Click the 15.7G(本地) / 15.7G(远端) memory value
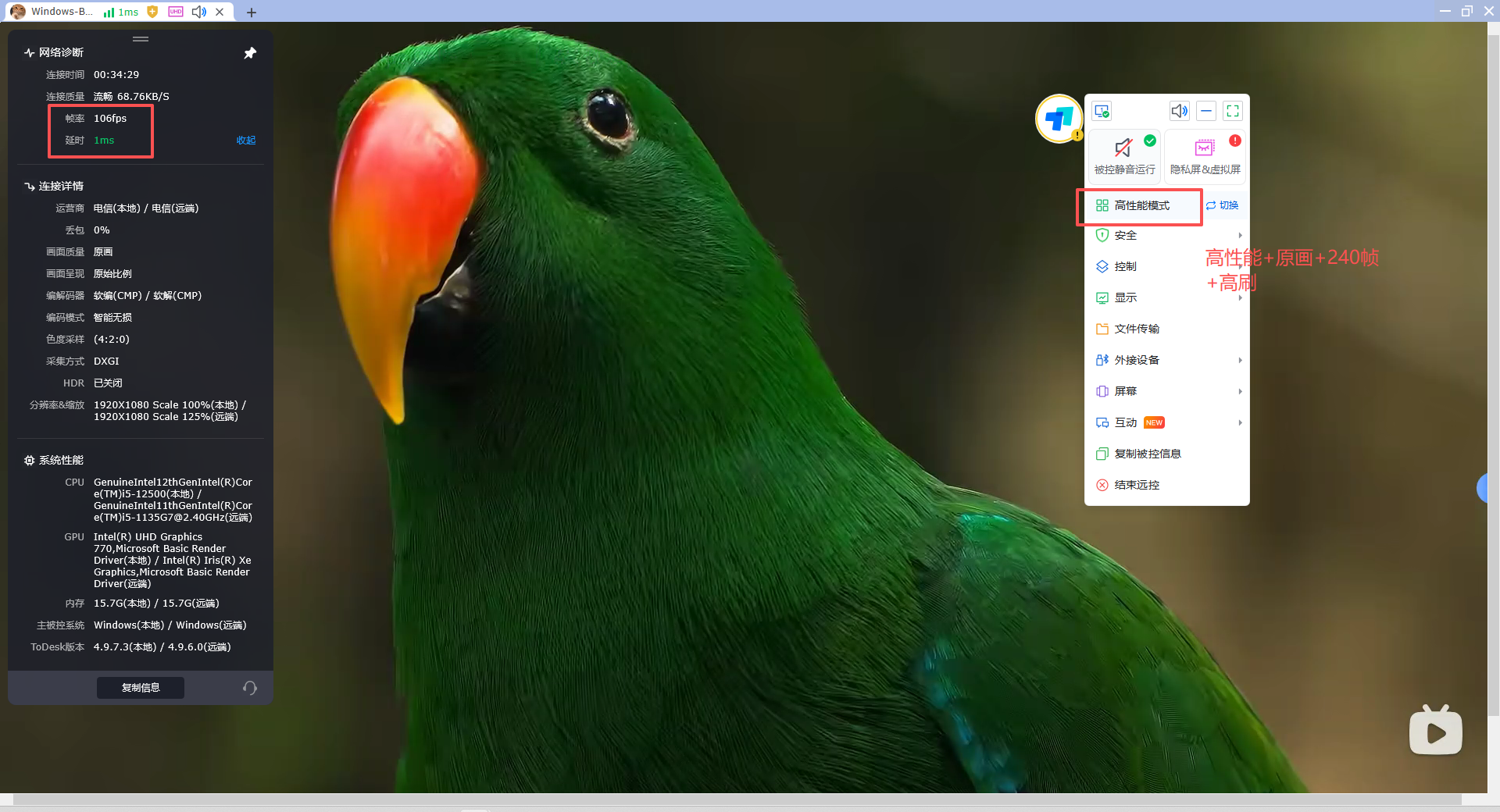Screen dimensions: 1500x812 tap(156, 604)
